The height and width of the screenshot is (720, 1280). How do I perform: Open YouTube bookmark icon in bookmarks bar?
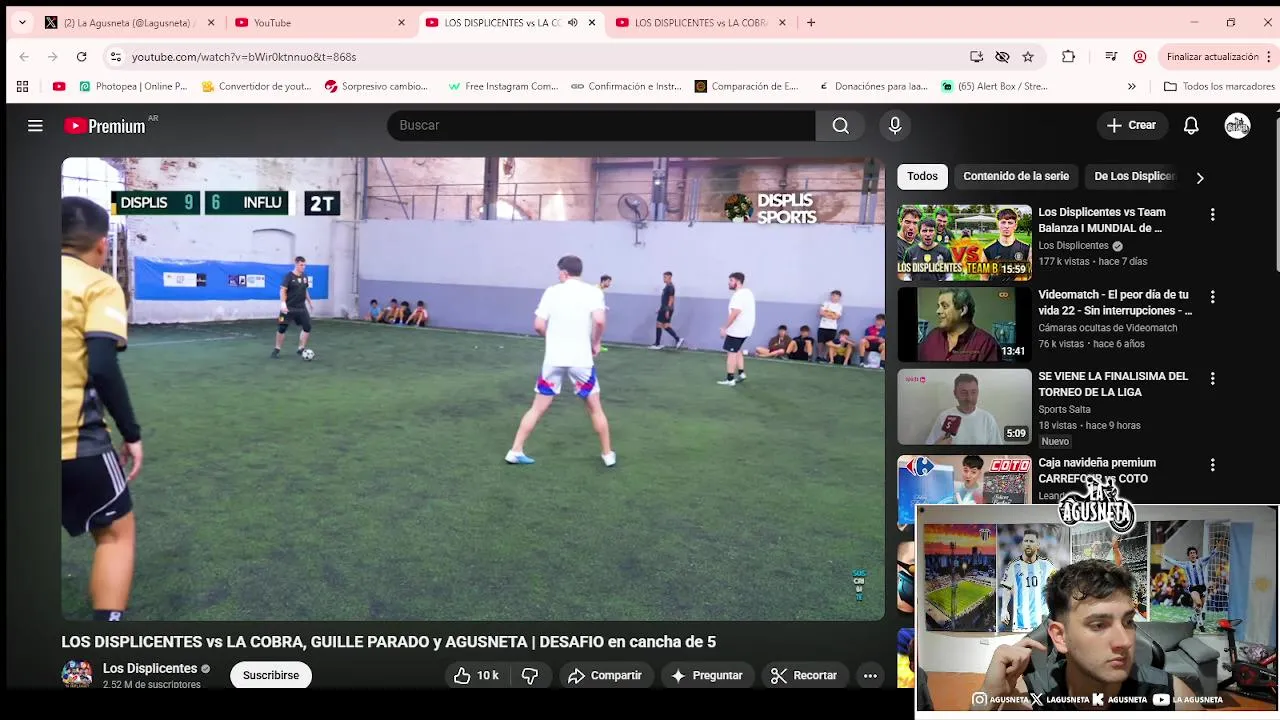point(59,86)
